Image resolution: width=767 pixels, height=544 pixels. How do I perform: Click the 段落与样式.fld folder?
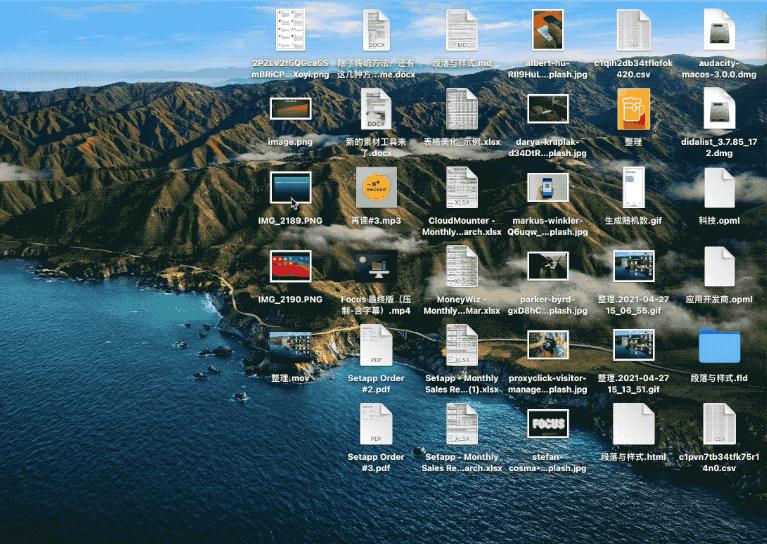click(x=719, y=345)
